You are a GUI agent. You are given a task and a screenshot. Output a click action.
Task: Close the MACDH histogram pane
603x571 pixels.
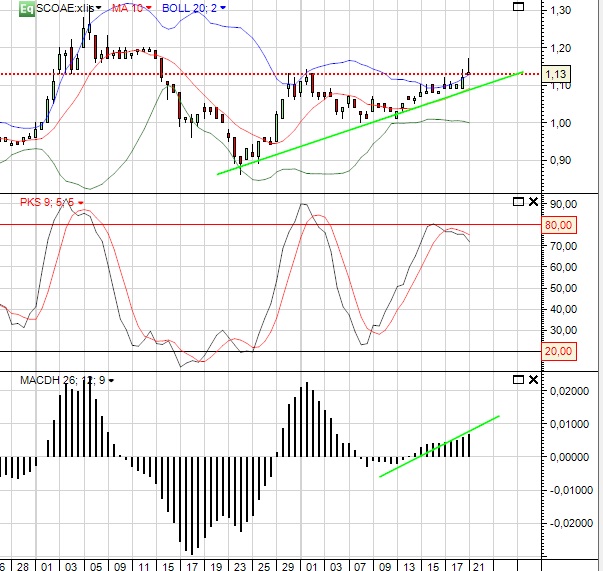coord(533,380)
